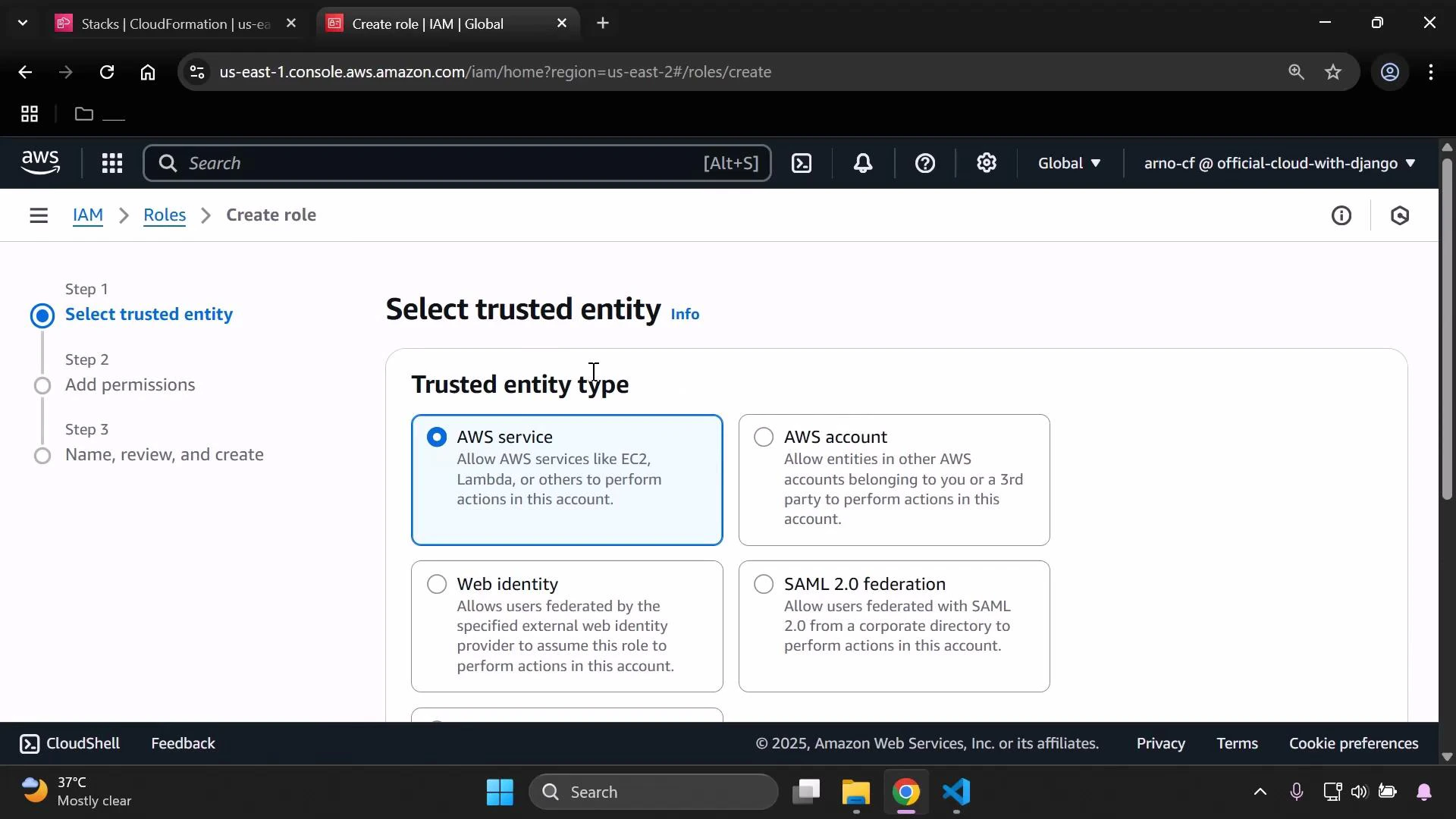1456x819 pixels.
Task: Open AWS console help via question mark icon
Action: pyautogui.click(x=925, y=163)
